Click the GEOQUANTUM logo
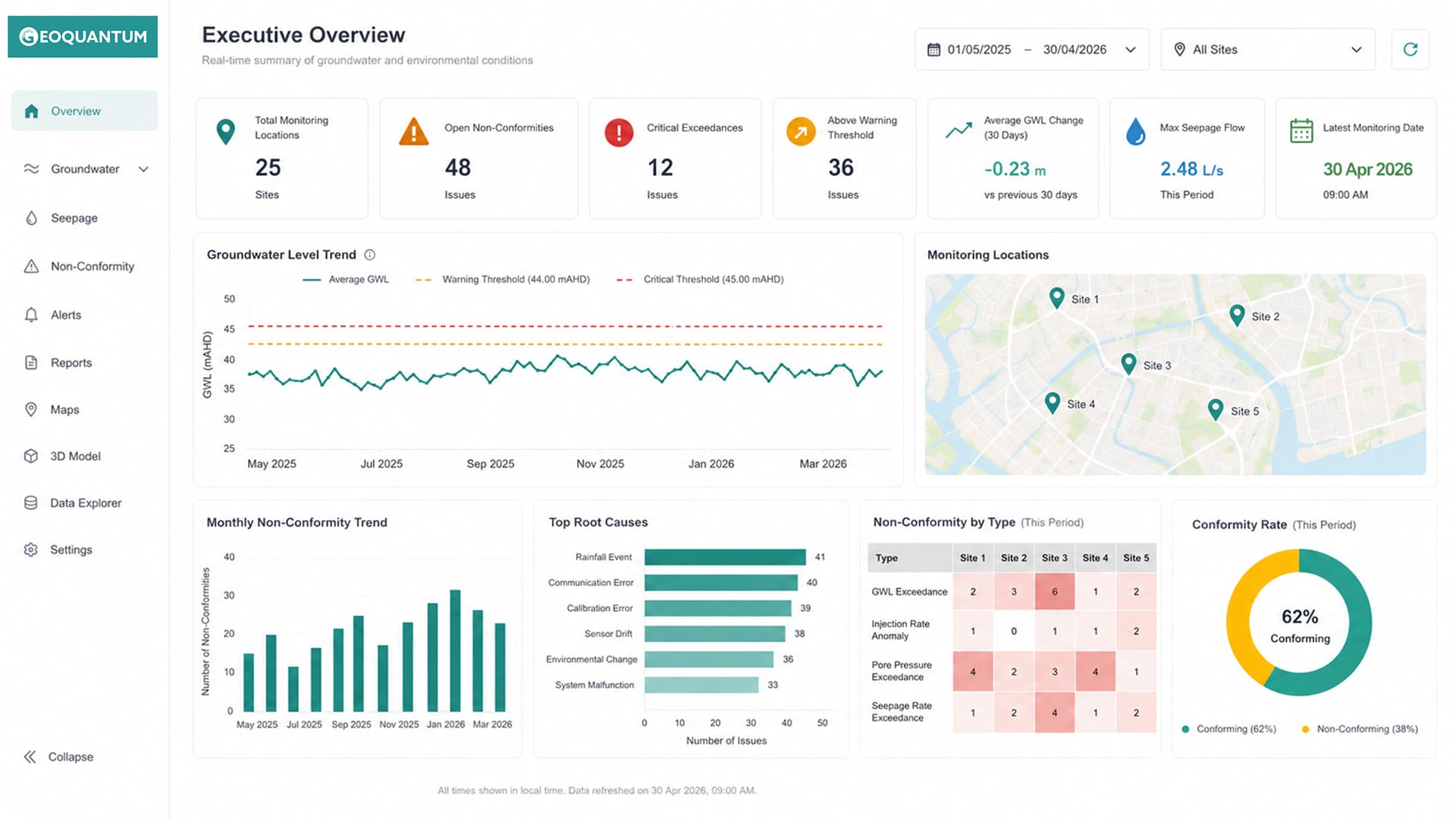This screenshot has width=1456, height=827. pyautogui.click(x=83, y=36)
